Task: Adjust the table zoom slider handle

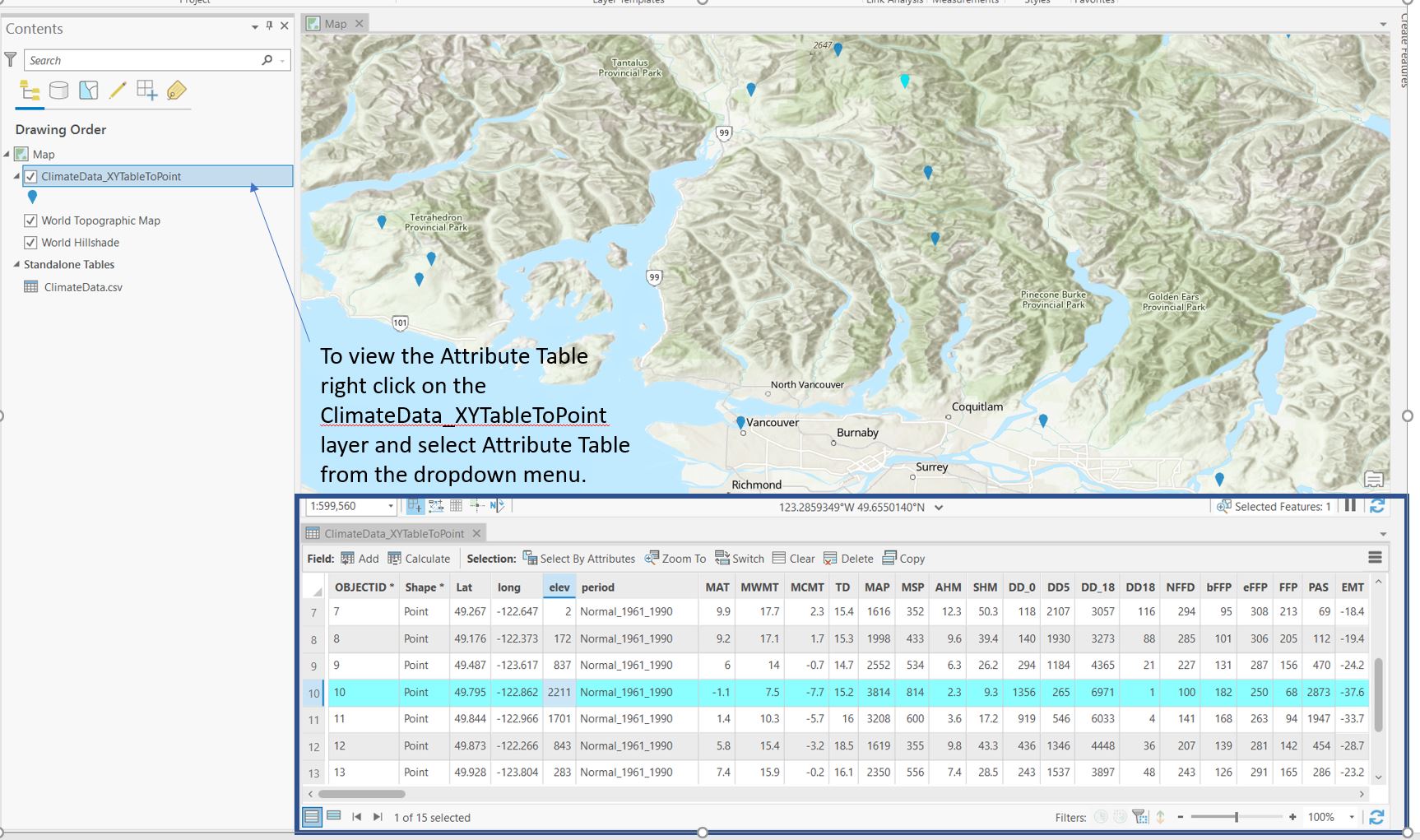Action: coord(1236,817)
